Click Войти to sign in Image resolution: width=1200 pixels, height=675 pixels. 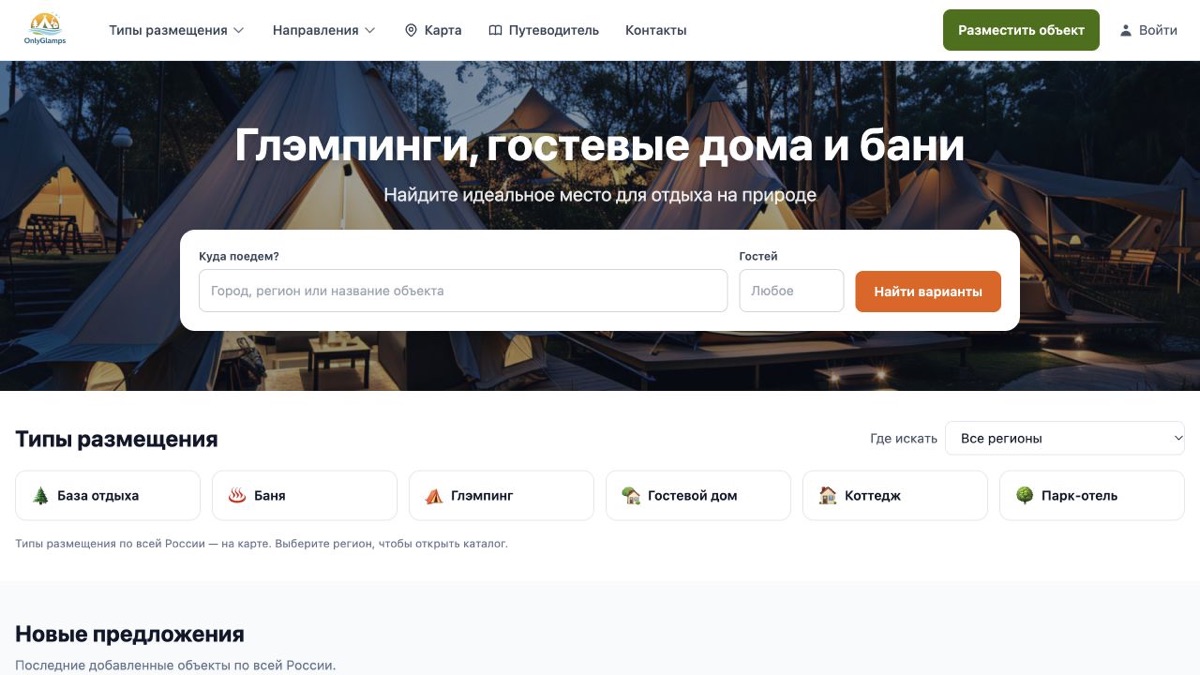[x=1148, y=30]
